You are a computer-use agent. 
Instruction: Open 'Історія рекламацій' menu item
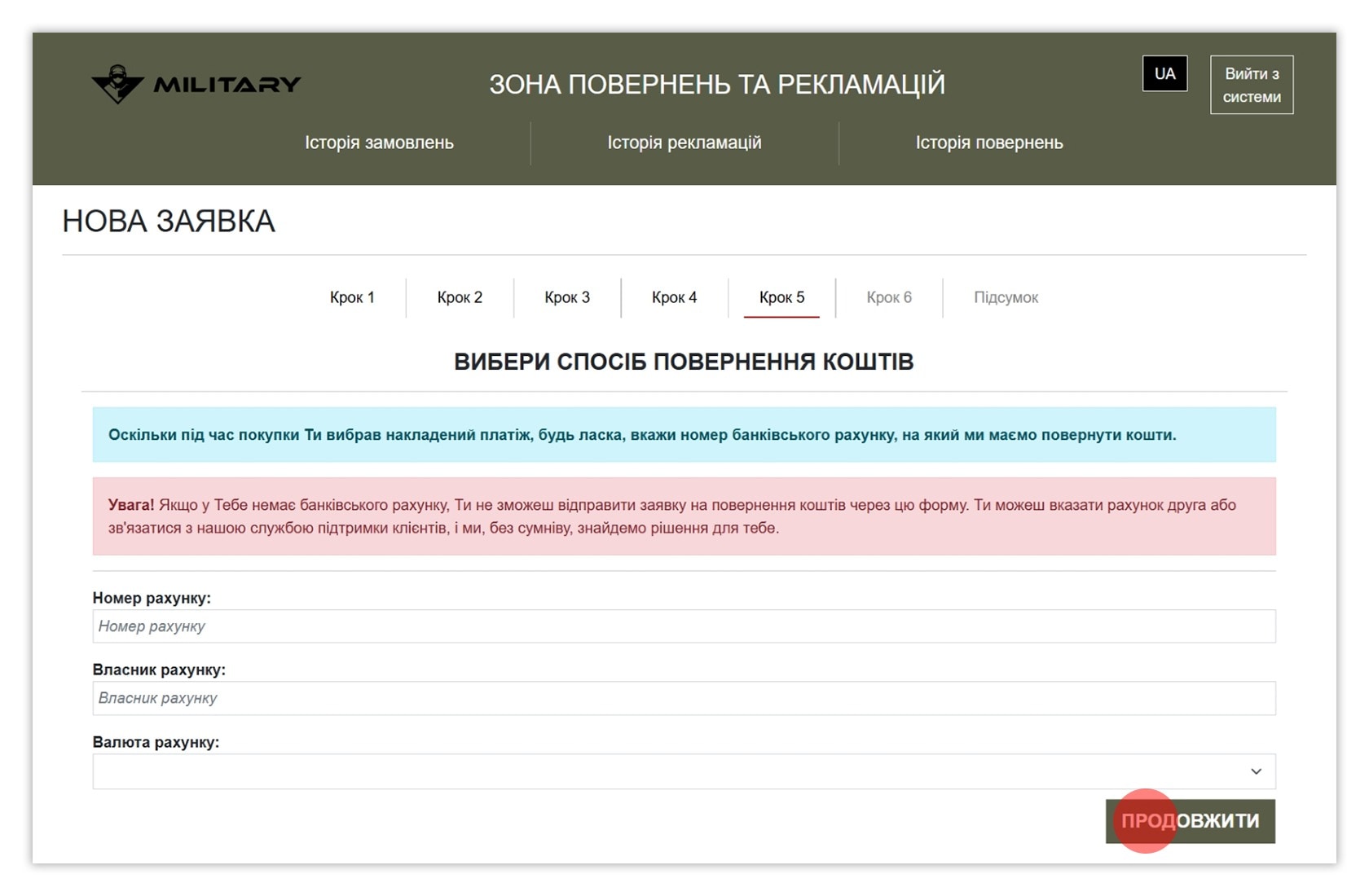(684, 143)
